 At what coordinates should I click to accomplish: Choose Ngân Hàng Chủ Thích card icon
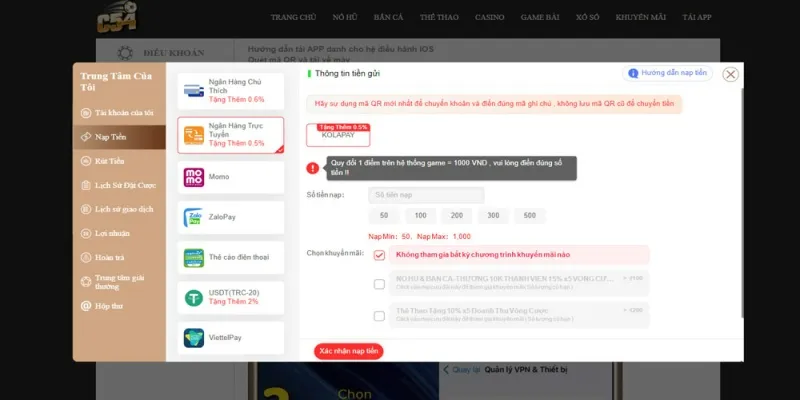(194, 91)
